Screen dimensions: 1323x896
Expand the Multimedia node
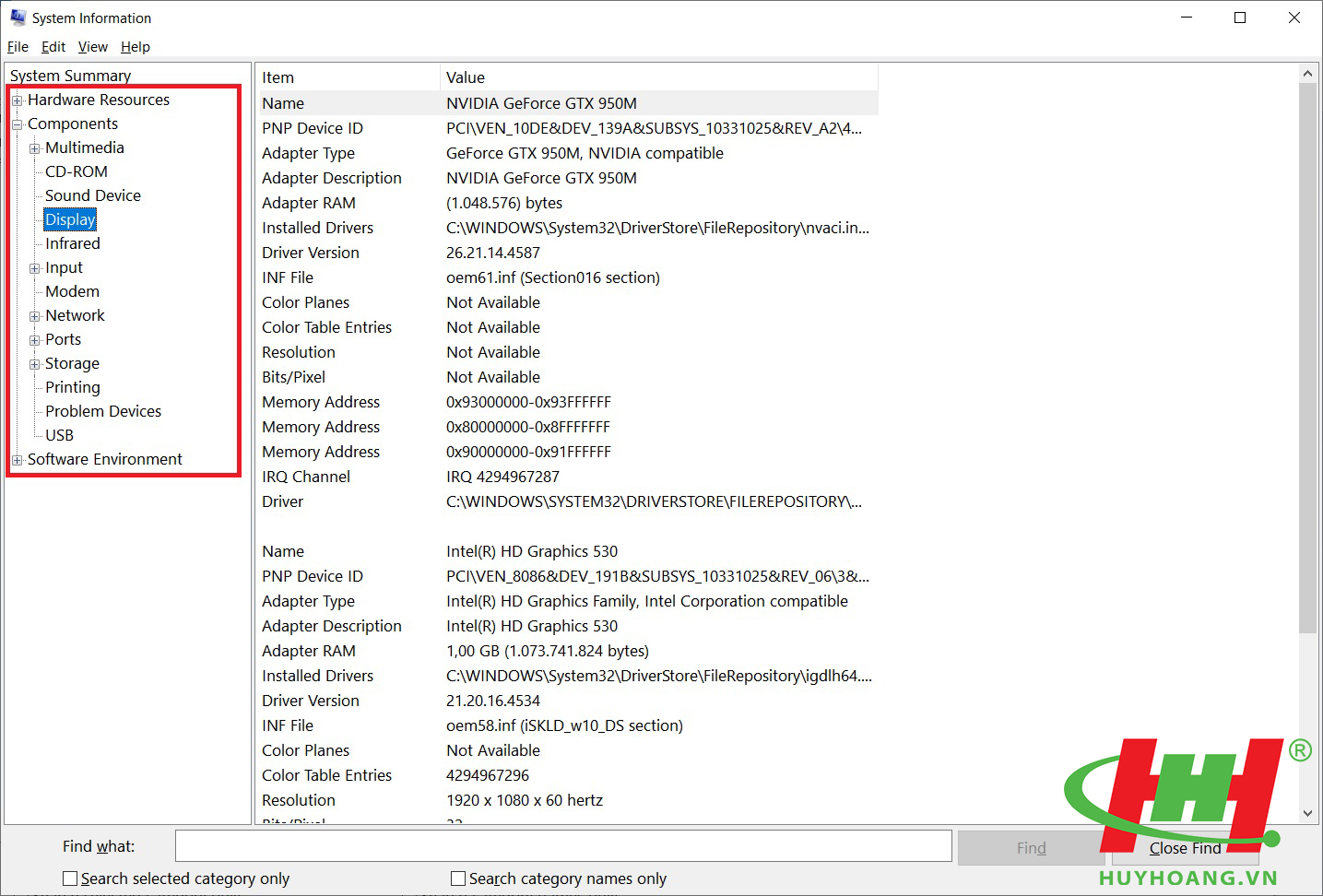[x=34, y=148]
